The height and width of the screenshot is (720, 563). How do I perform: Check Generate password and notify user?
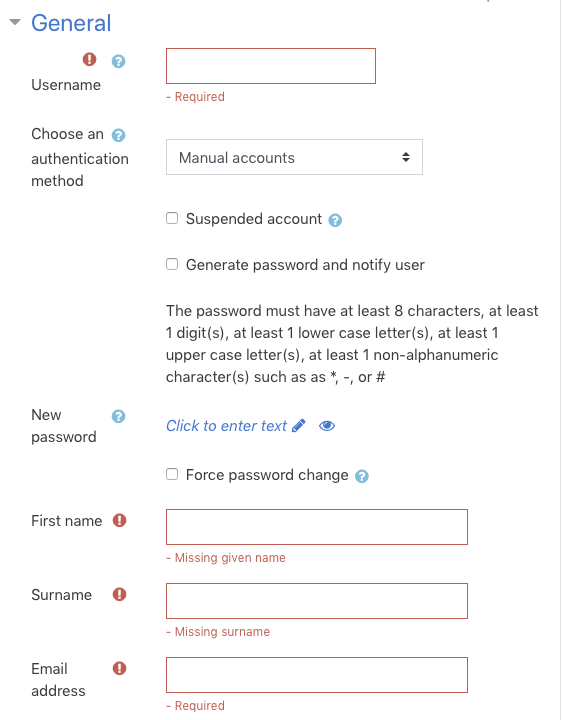point(172,264)
